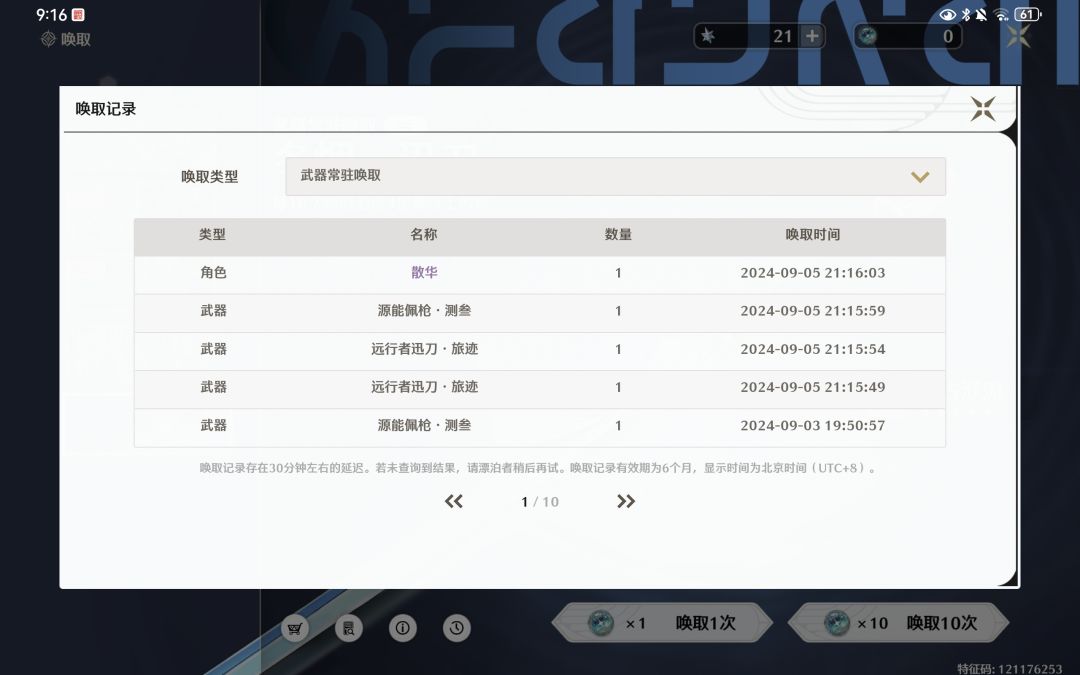This screenshot has width=1080, height=675.
Task: Click the Wi-Fi status icon
Action: [1001, 14]
